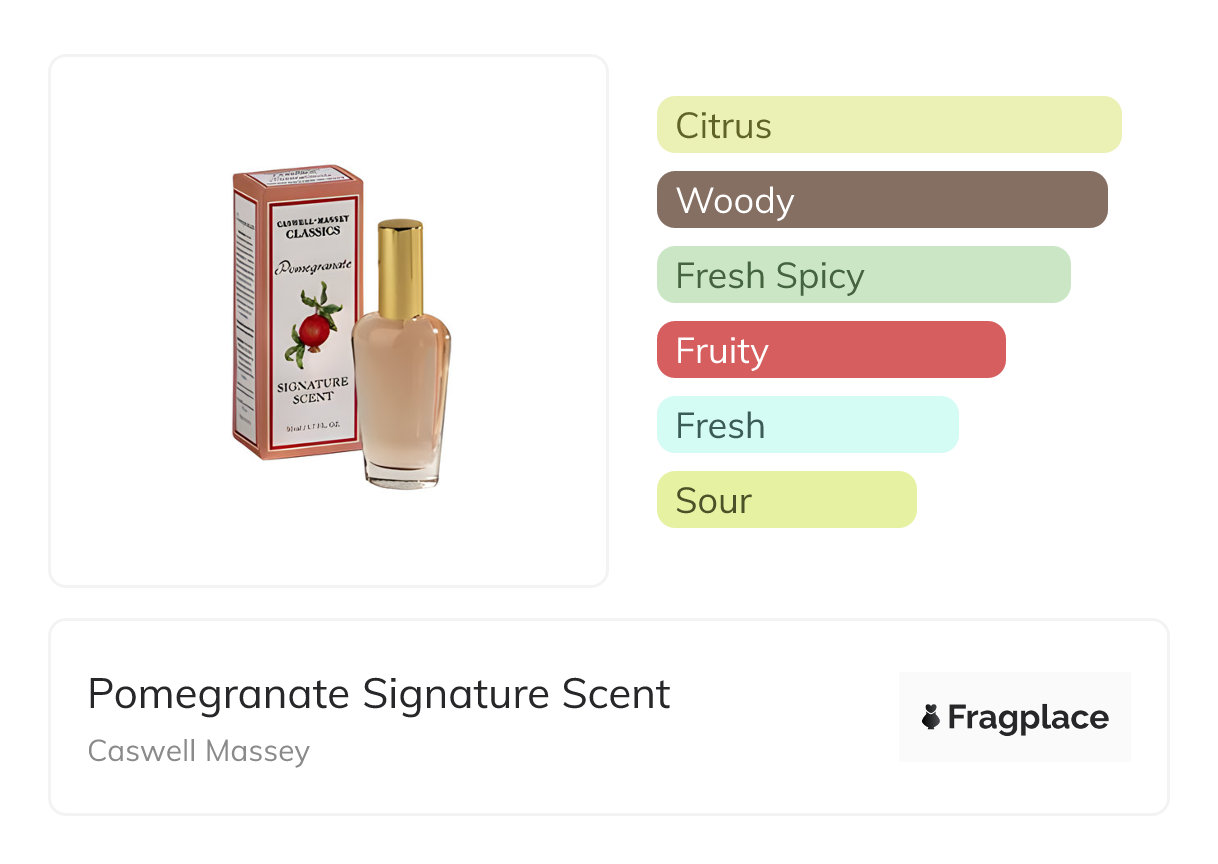This screenshot has width=1218, height=864.
Task: Click the perfume bottle glass body
Action: tap(400, 380)
